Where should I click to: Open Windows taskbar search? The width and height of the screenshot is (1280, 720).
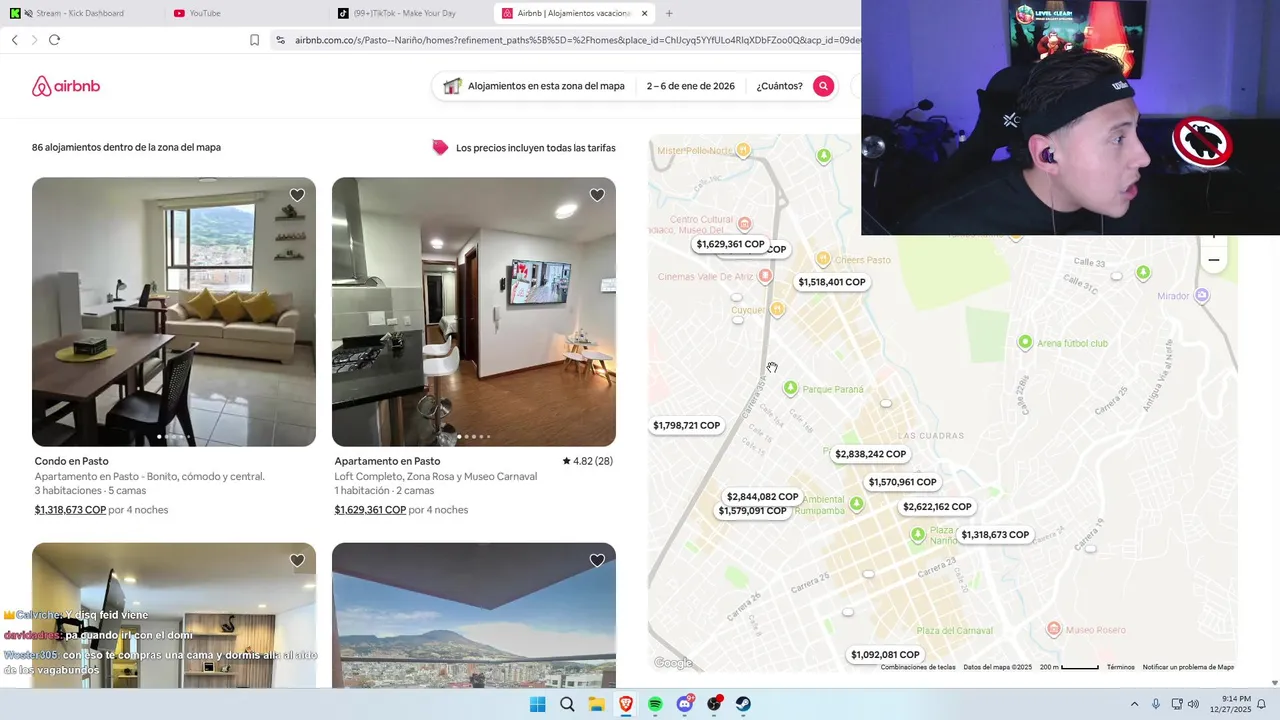pos(567,704)
